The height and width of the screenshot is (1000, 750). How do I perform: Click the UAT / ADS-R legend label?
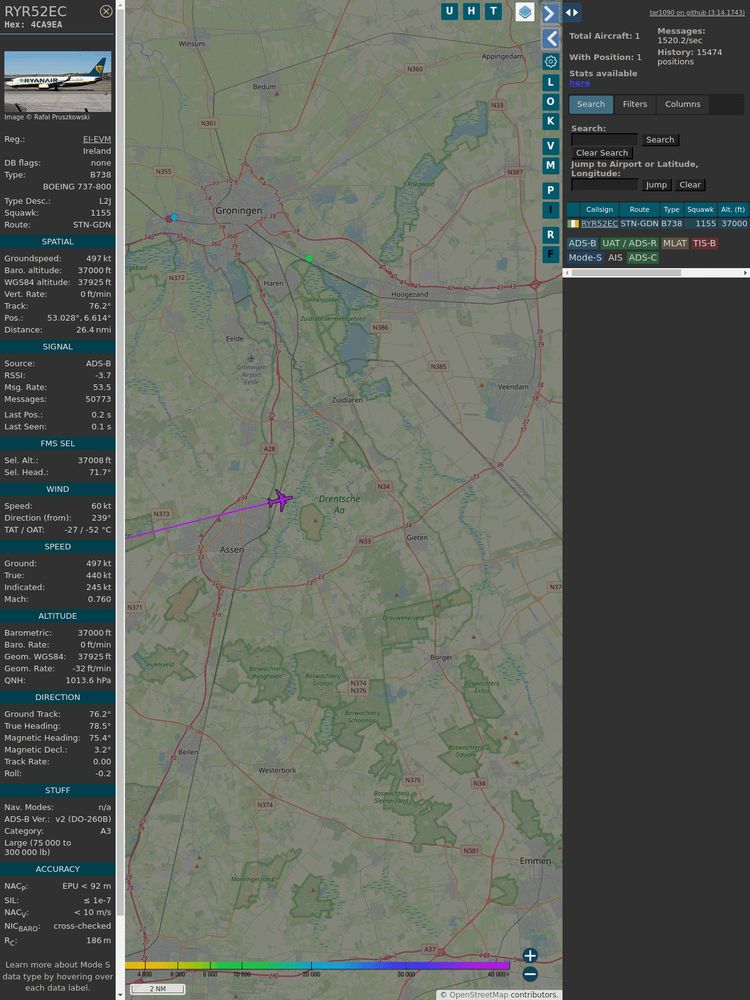click(x=629, y=243)
